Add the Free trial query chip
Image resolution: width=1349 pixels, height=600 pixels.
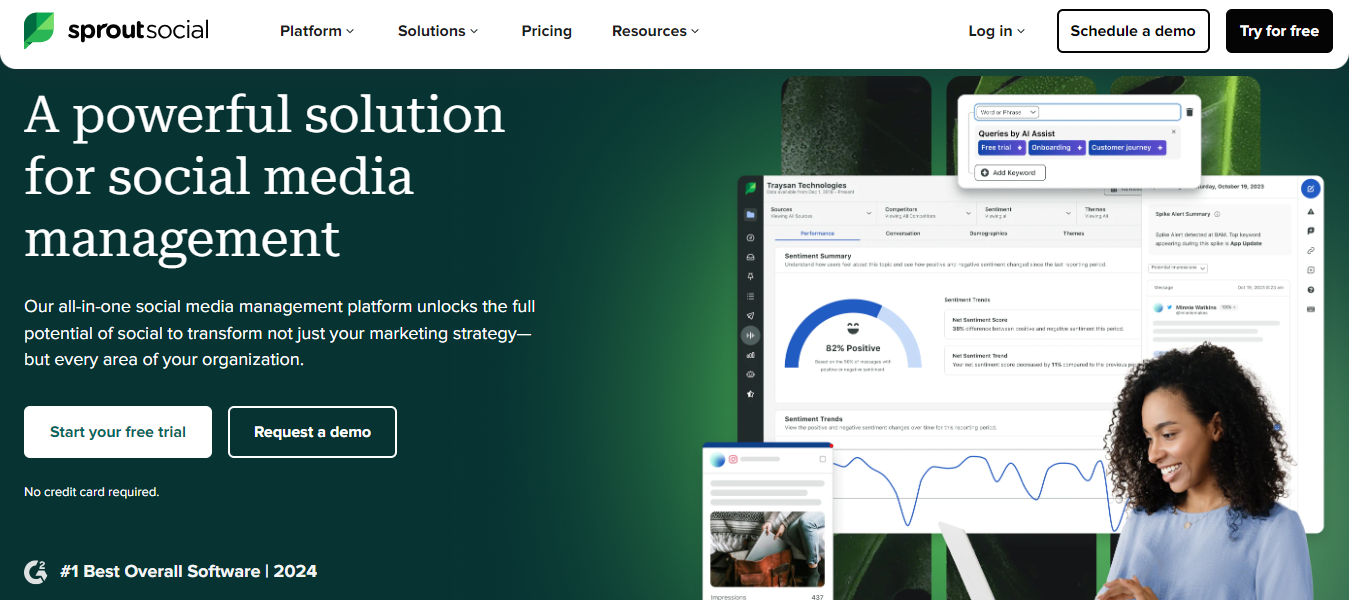(x=1001, y=147)
